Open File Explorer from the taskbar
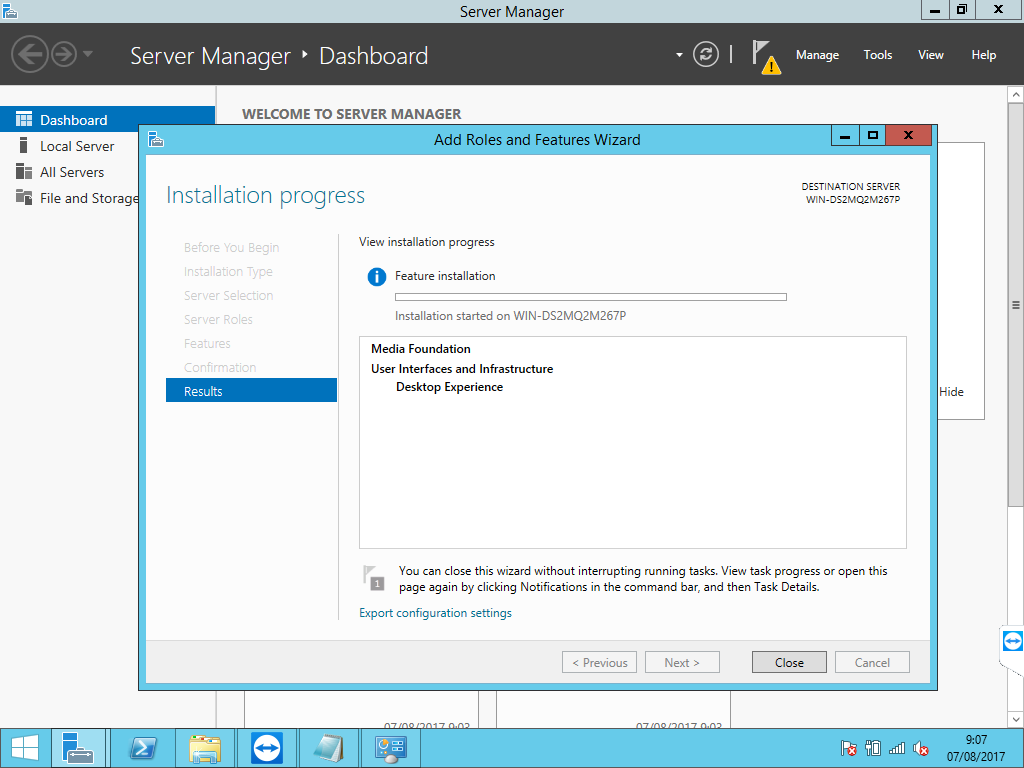This screenshot has width=1024, height=768. [204, 748]
